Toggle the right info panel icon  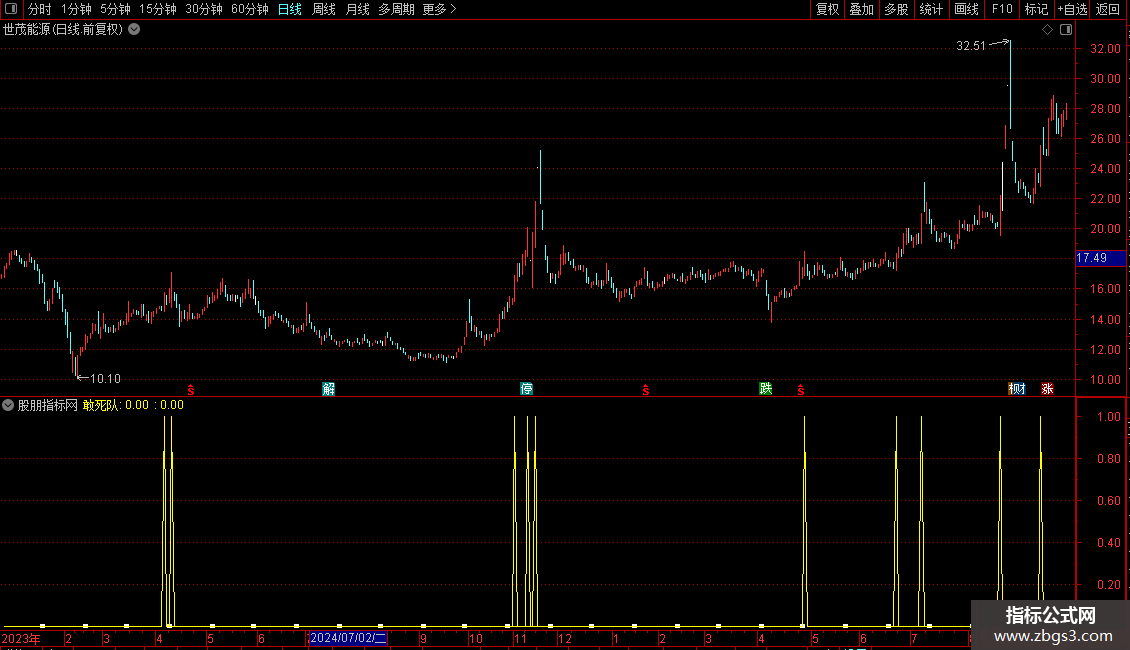1066,30
